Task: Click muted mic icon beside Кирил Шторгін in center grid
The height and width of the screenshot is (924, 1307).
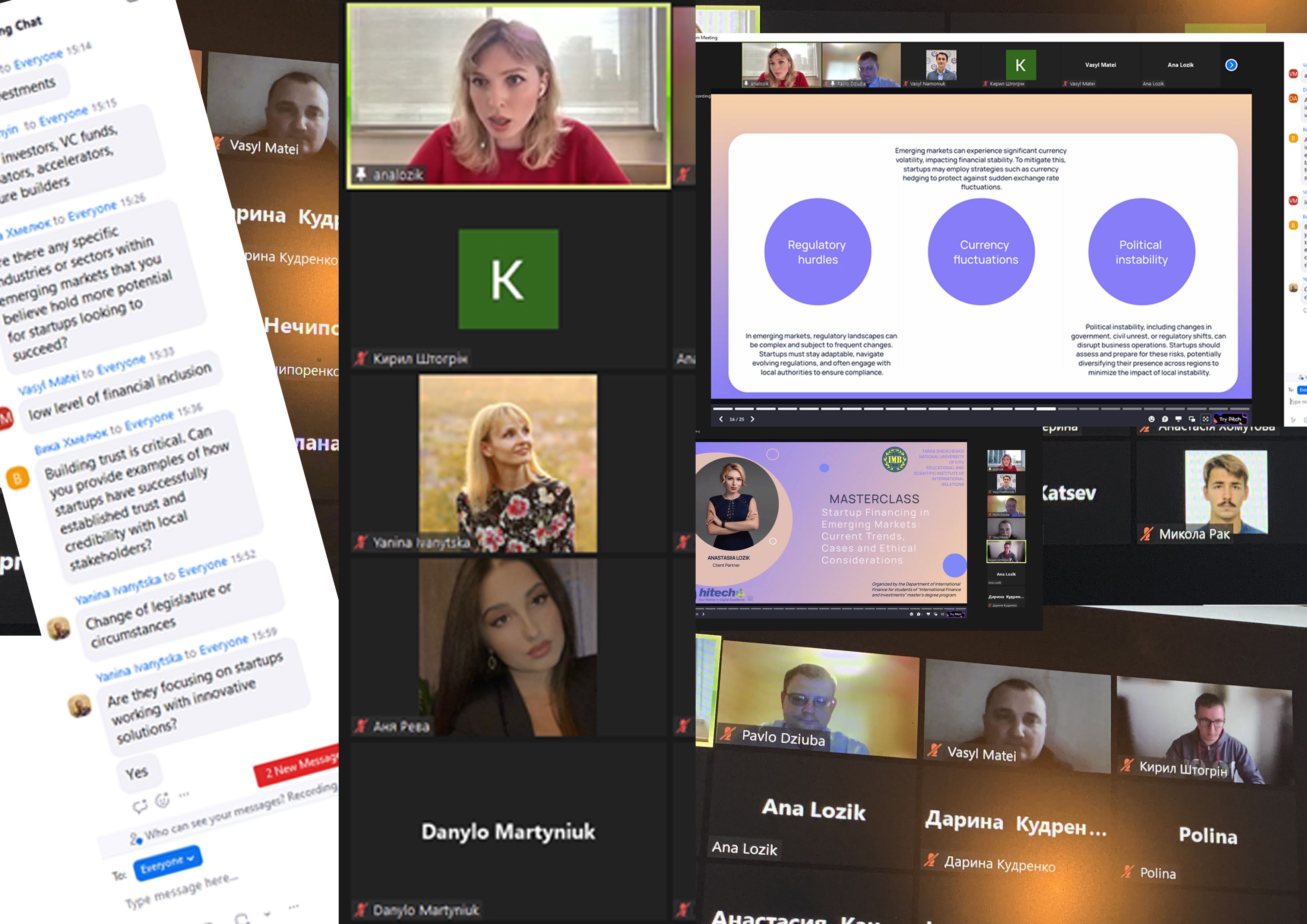Action: 361,358
